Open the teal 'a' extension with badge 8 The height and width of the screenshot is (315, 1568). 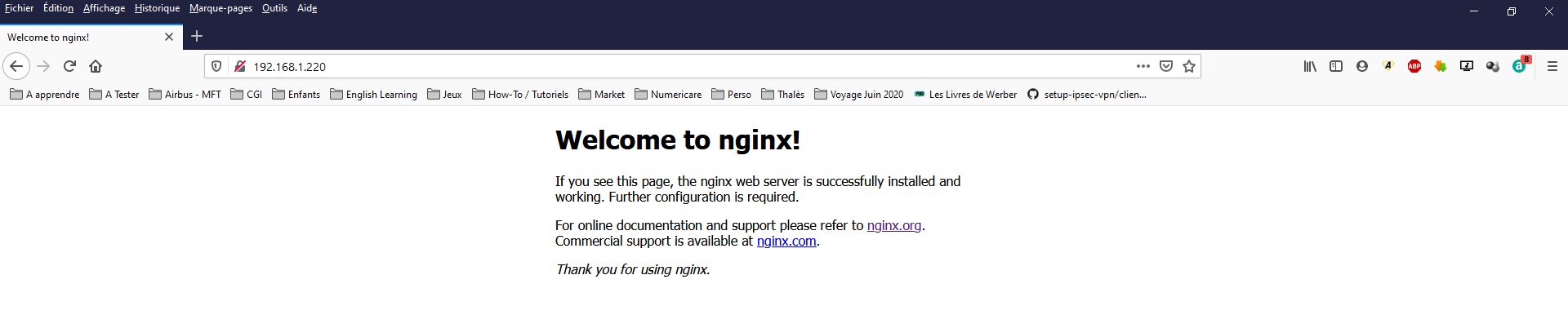pyautogui.click(x=1520, y=65)
